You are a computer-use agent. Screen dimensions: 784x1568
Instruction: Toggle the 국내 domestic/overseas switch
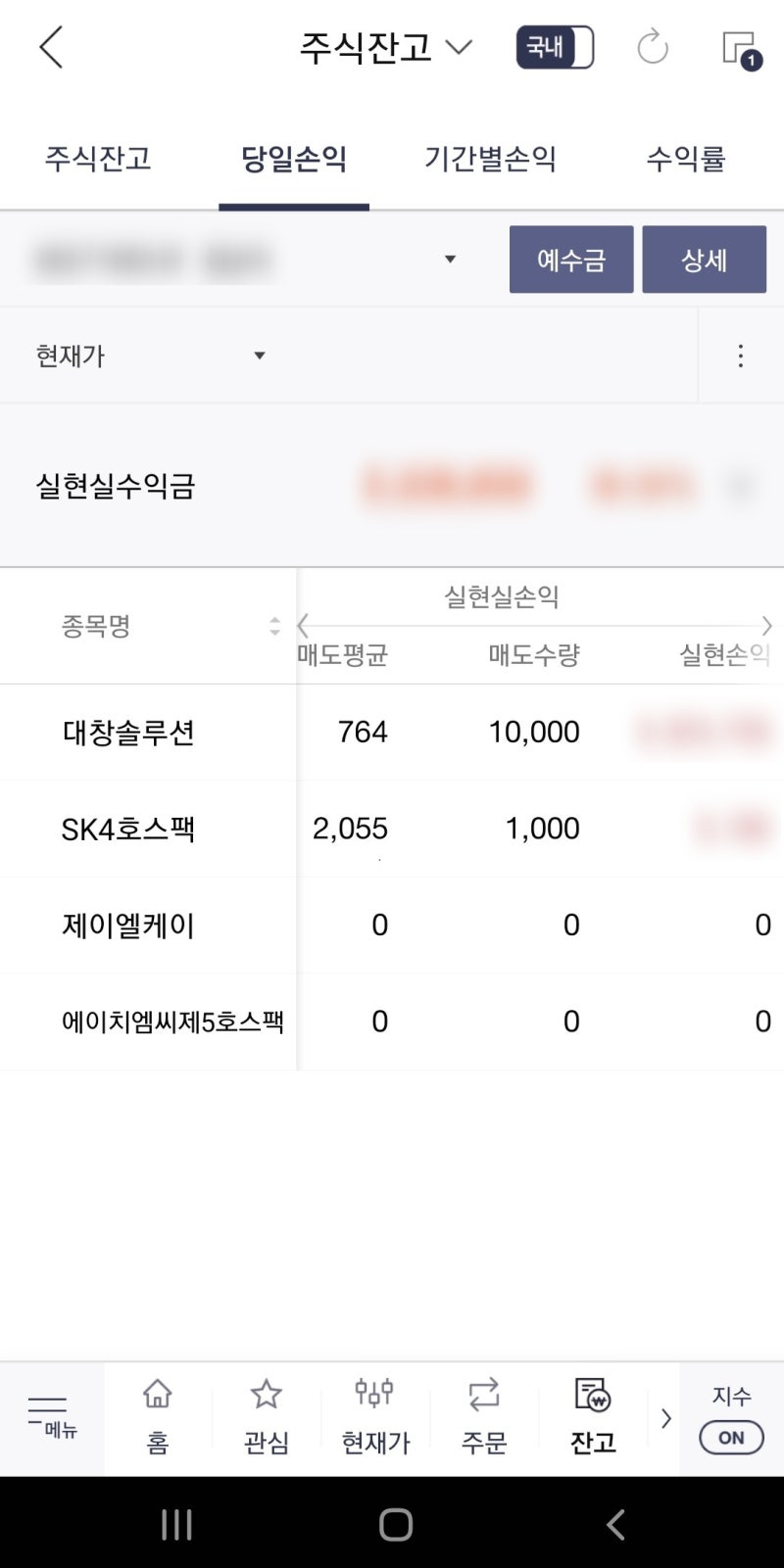555,47
